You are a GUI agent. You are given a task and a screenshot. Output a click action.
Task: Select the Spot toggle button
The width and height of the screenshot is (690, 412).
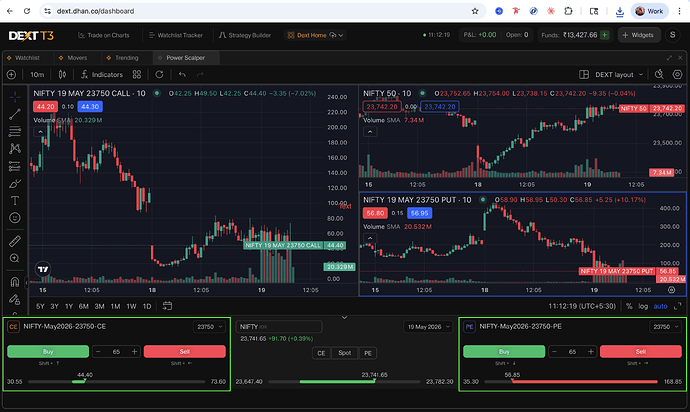coord(345,353)
